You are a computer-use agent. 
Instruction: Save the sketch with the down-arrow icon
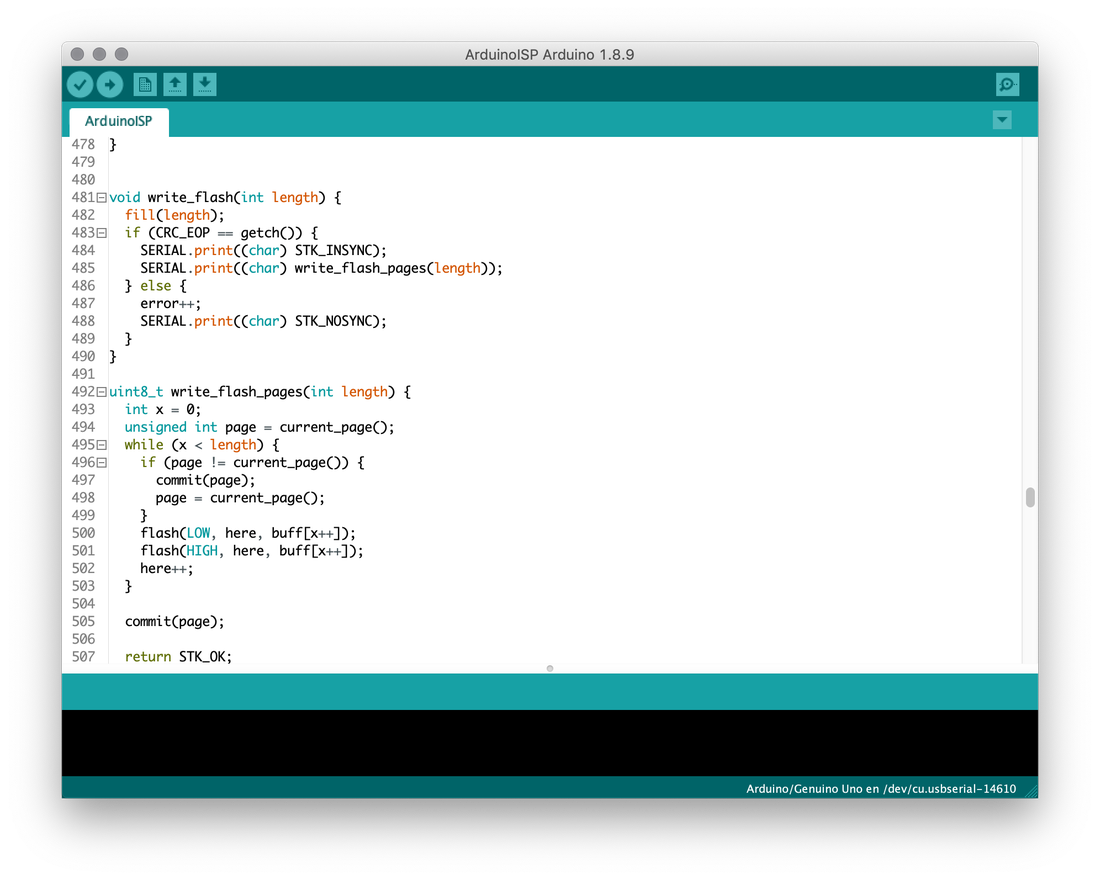tap(204, 85)
